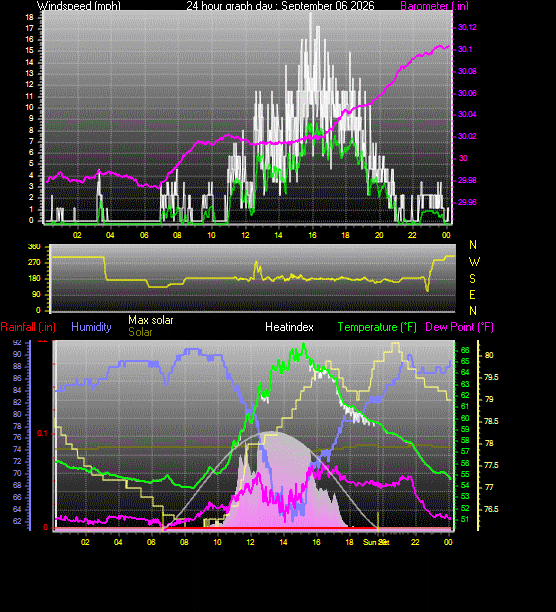This screenshot has width=556, height=612.
Task: Click temperature axis value 53
Action: tap(465, 496)
